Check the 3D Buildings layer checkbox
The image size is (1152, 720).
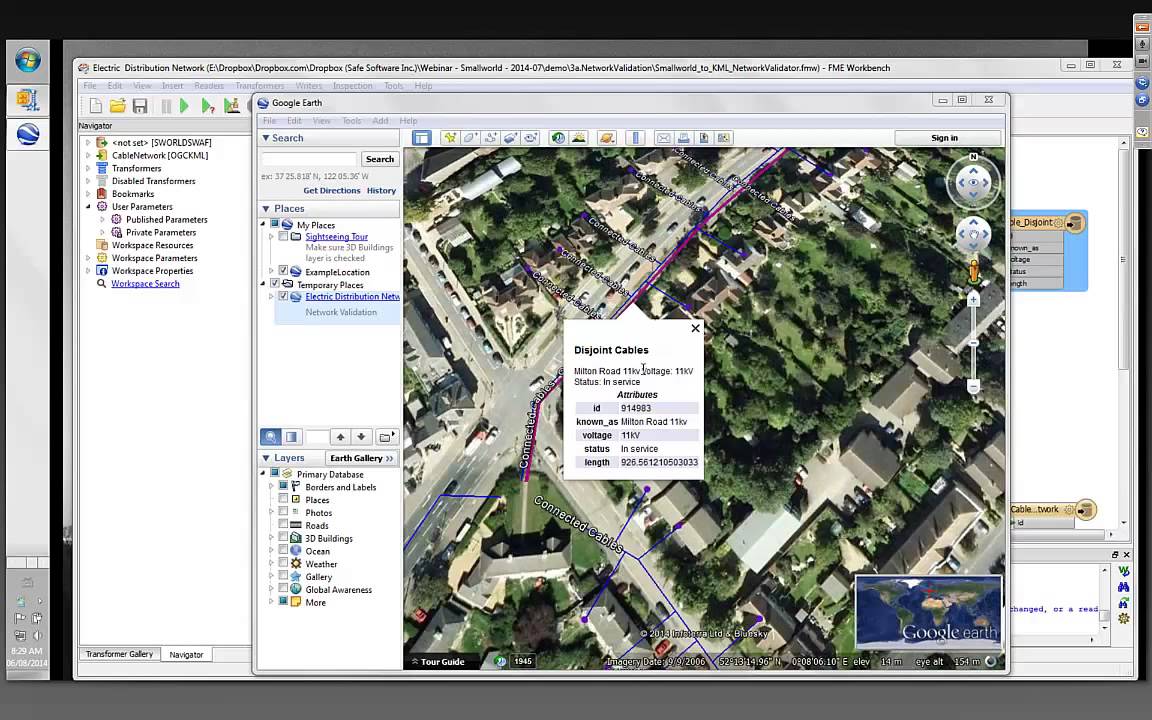(x=283, y=538)
